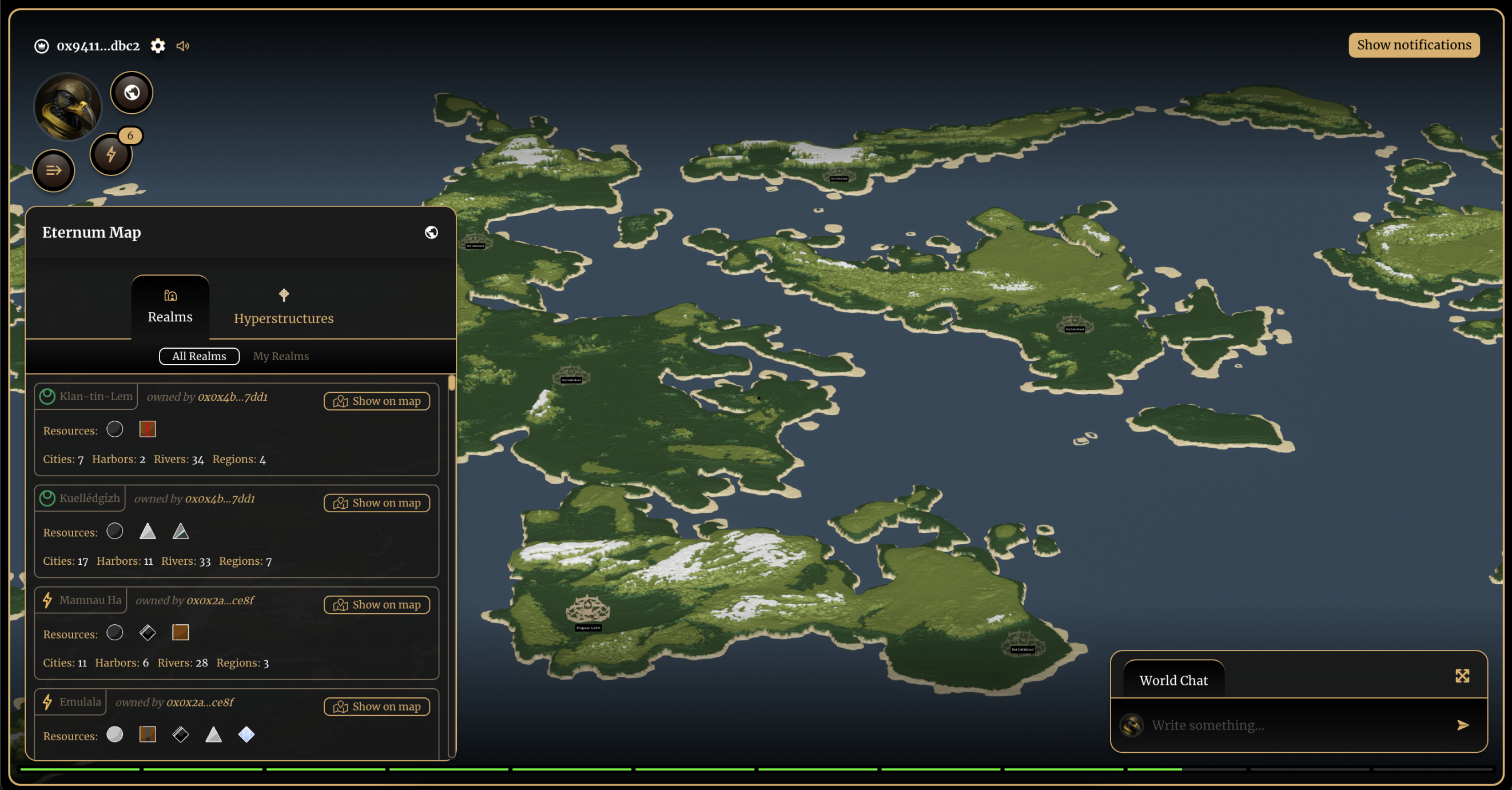Viewport: 1512px width, 790px height.
Task: Click the realms list scrollbar
Action: point(451,383)
